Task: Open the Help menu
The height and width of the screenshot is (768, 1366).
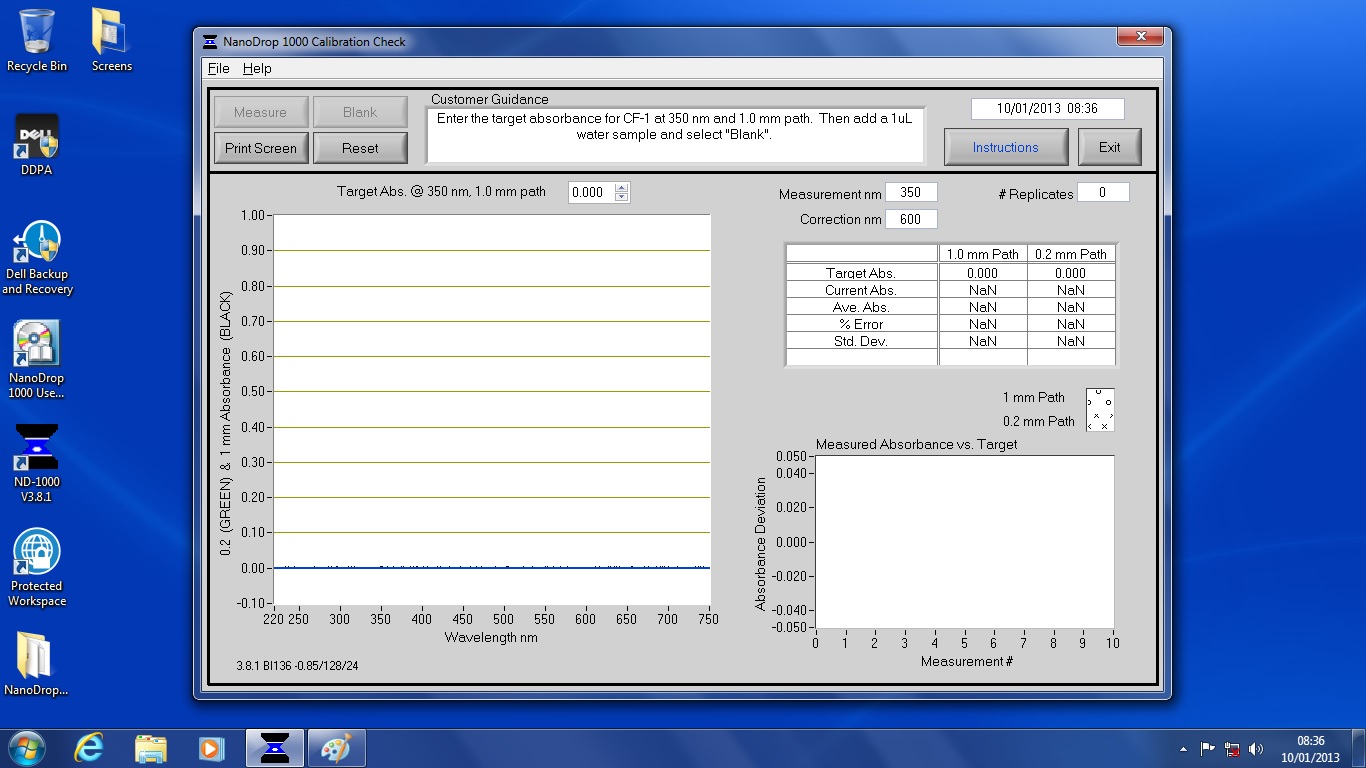Action: point(257,69)
